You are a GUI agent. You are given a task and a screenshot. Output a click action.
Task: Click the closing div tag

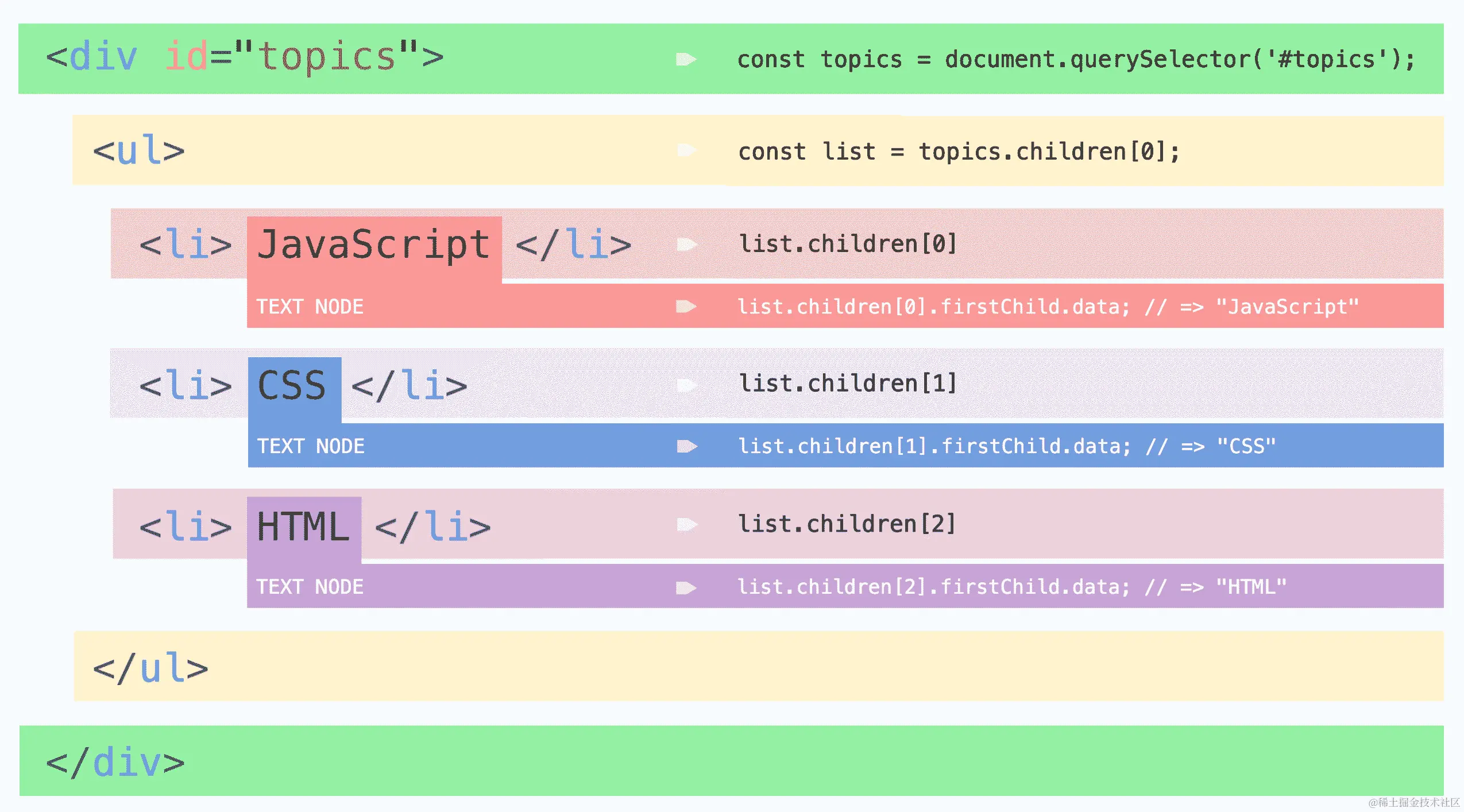[x=115, y=763]
